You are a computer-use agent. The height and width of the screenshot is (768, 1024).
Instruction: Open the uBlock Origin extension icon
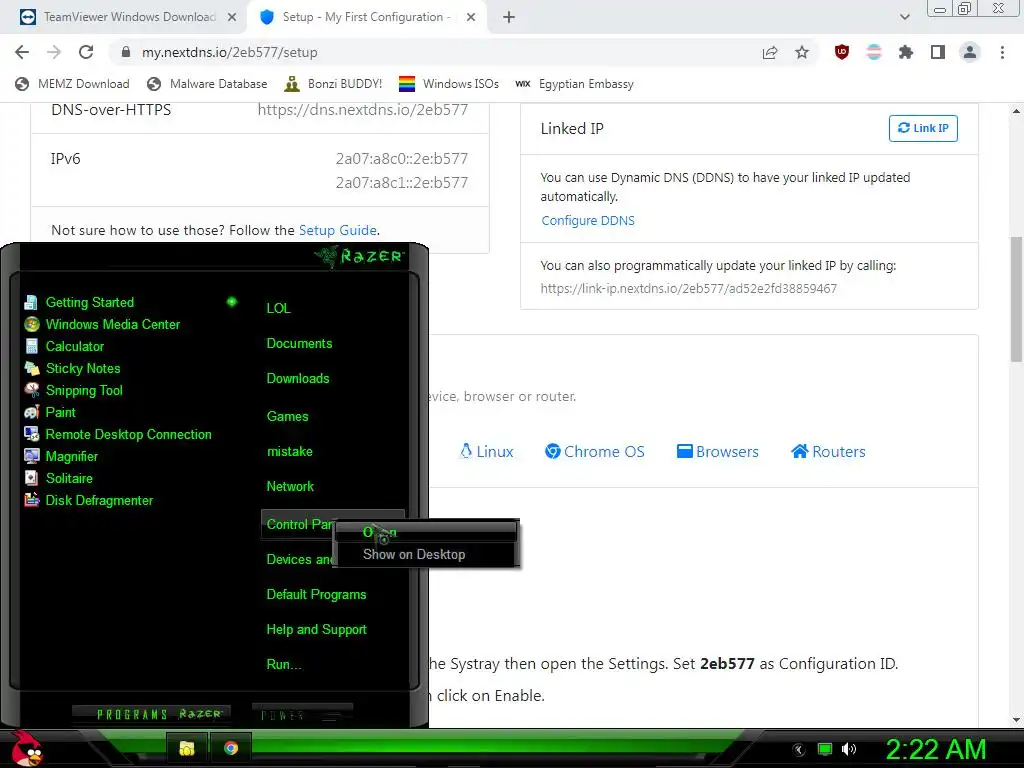click(x=842, y=52)
